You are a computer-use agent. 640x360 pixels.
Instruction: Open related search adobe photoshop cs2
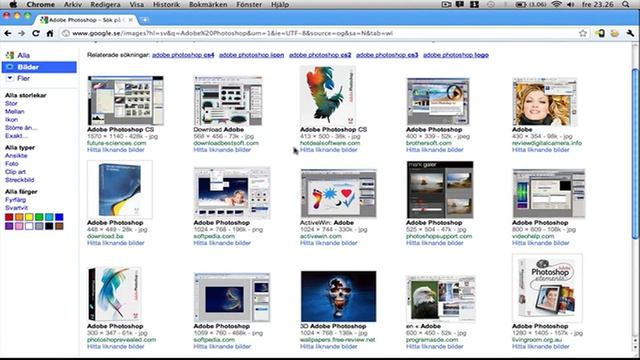pos(320,55)
